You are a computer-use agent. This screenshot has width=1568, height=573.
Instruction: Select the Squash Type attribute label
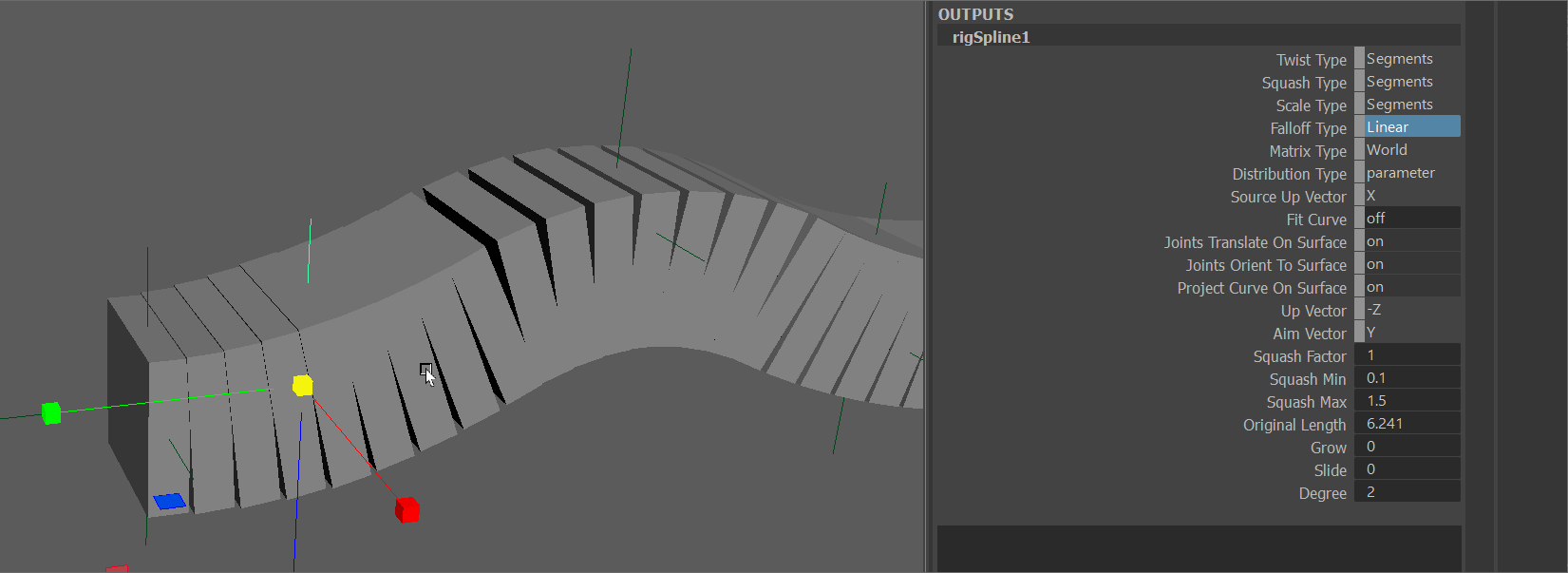(1305, 83)
